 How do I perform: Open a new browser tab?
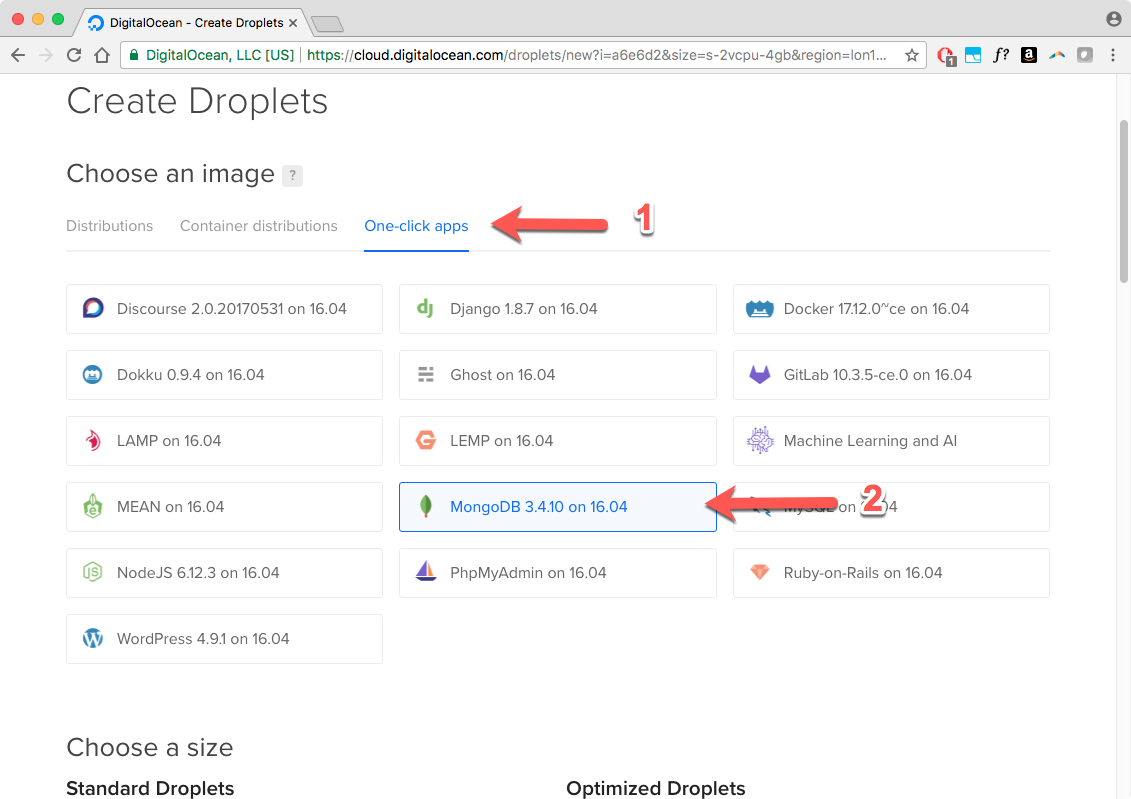(327, 24)
